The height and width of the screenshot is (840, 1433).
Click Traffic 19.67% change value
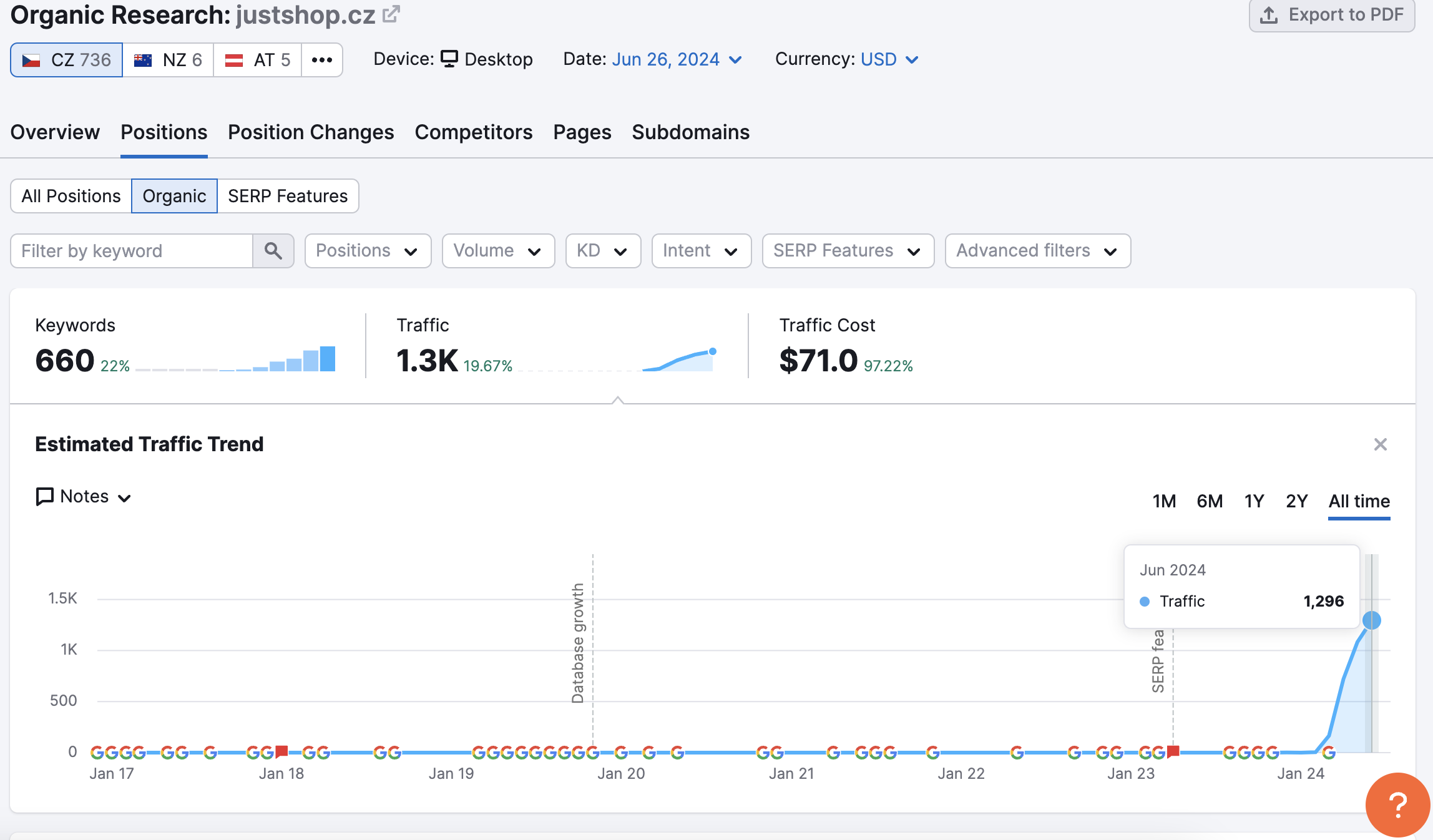click(x=487, y=366)
